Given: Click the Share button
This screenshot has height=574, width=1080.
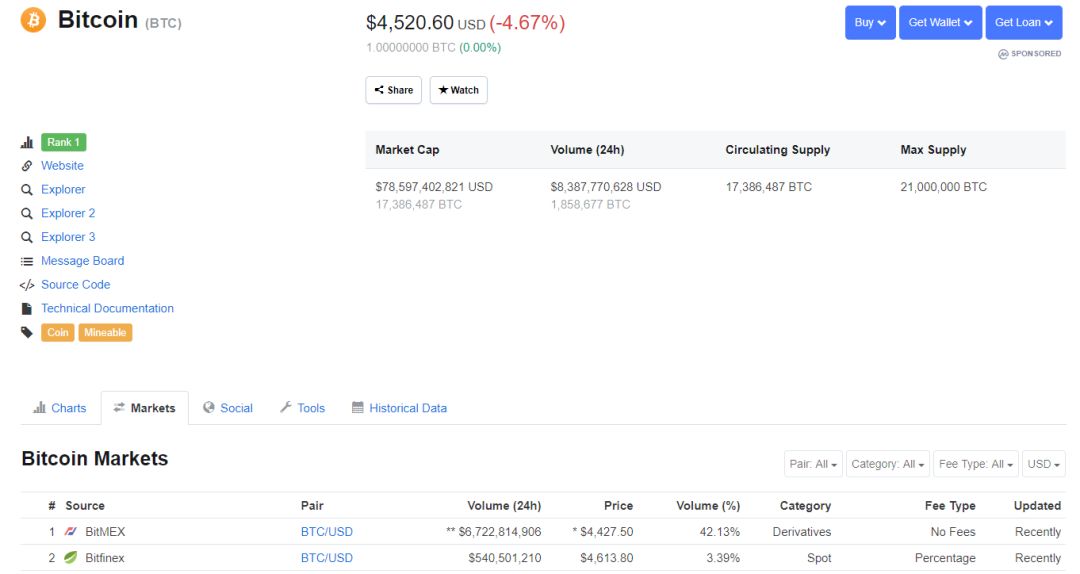Looking at the screenshot, I should 393,90.
